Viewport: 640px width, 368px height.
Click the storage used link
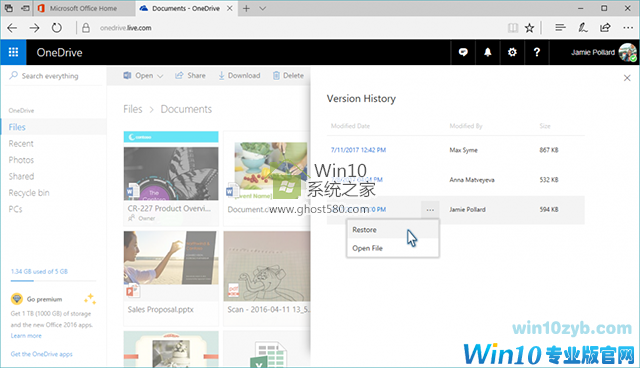[x=39, y=271]
